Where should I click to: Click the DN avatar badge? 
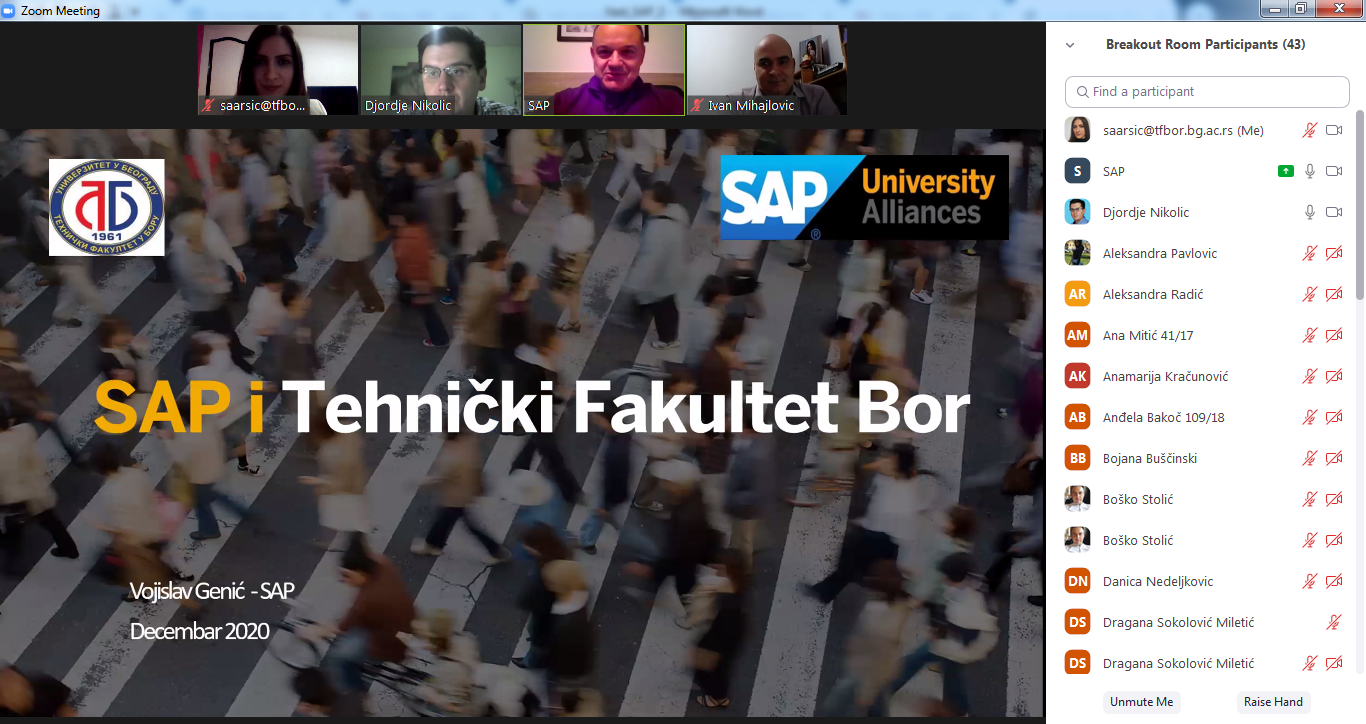(1077, 581)
